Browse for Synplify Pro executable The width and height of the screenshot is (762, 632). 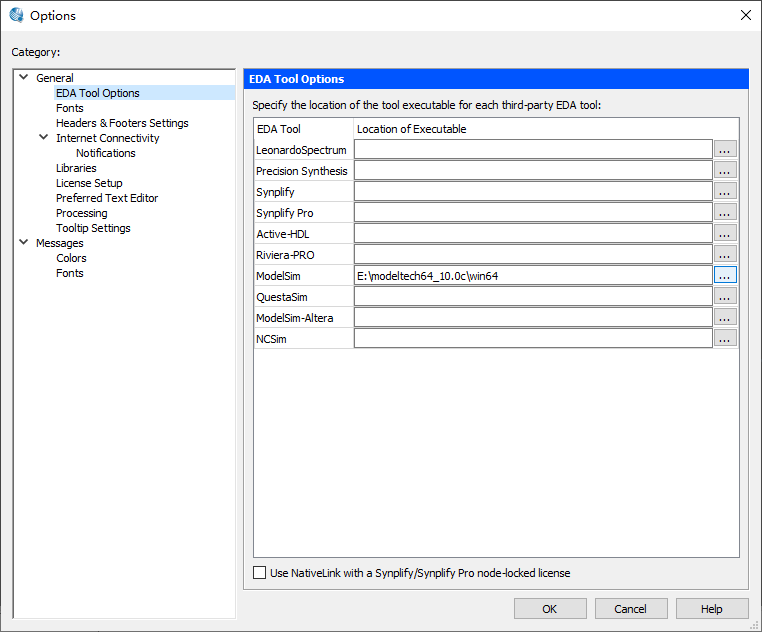tap(725, 212)
